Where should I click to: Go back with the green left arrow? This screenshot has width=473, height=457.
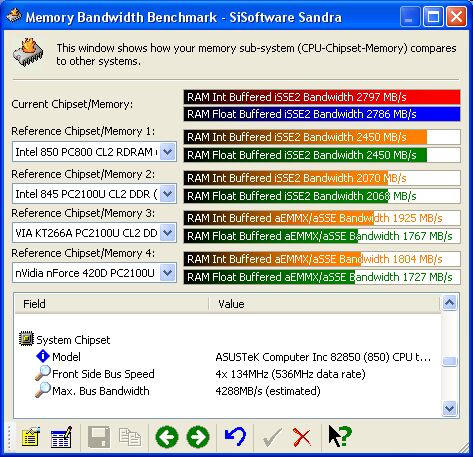tap(167, 437)
